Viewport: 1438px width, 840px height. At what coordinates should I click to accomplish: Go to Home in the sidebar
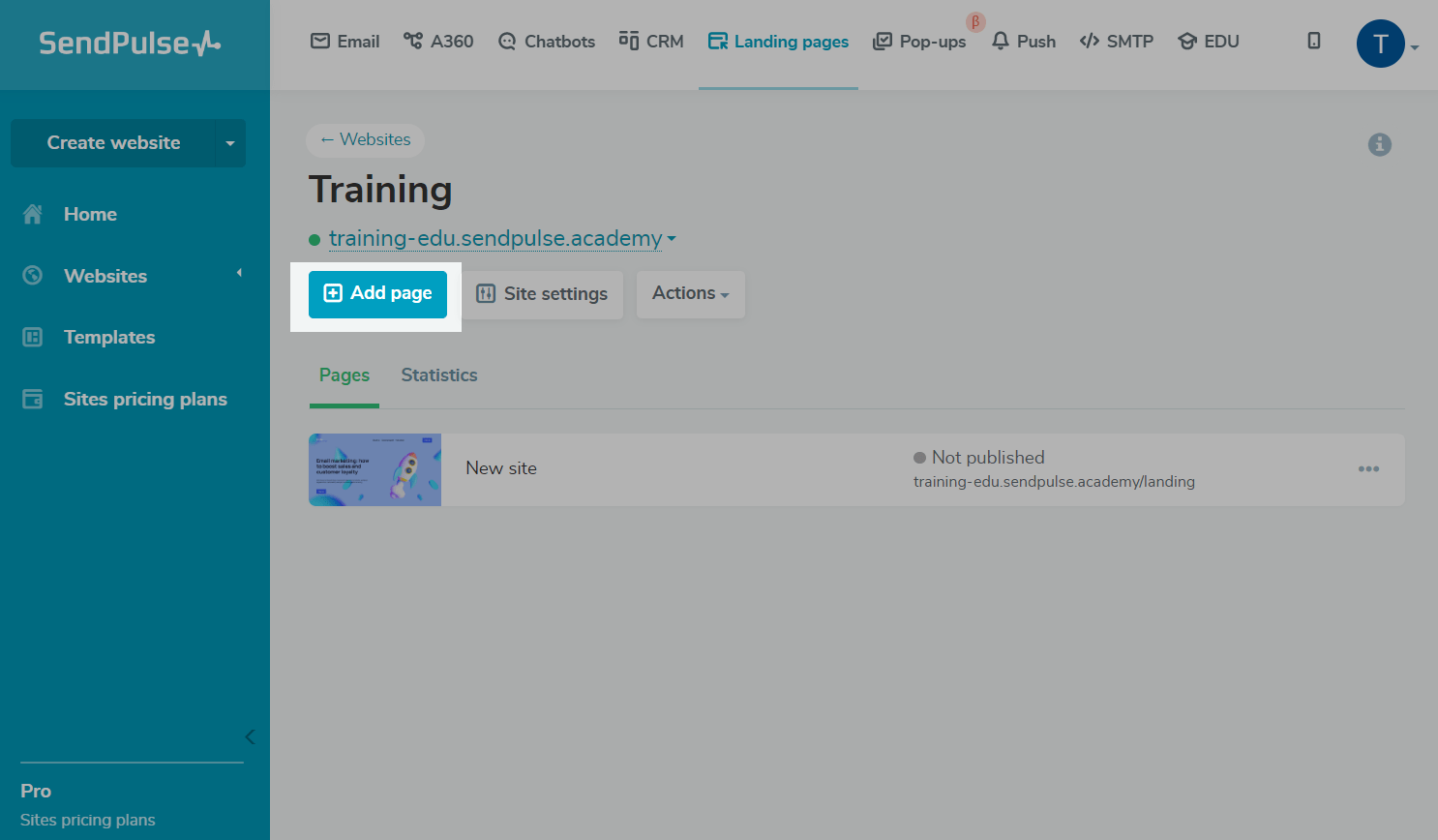(90, 214)
